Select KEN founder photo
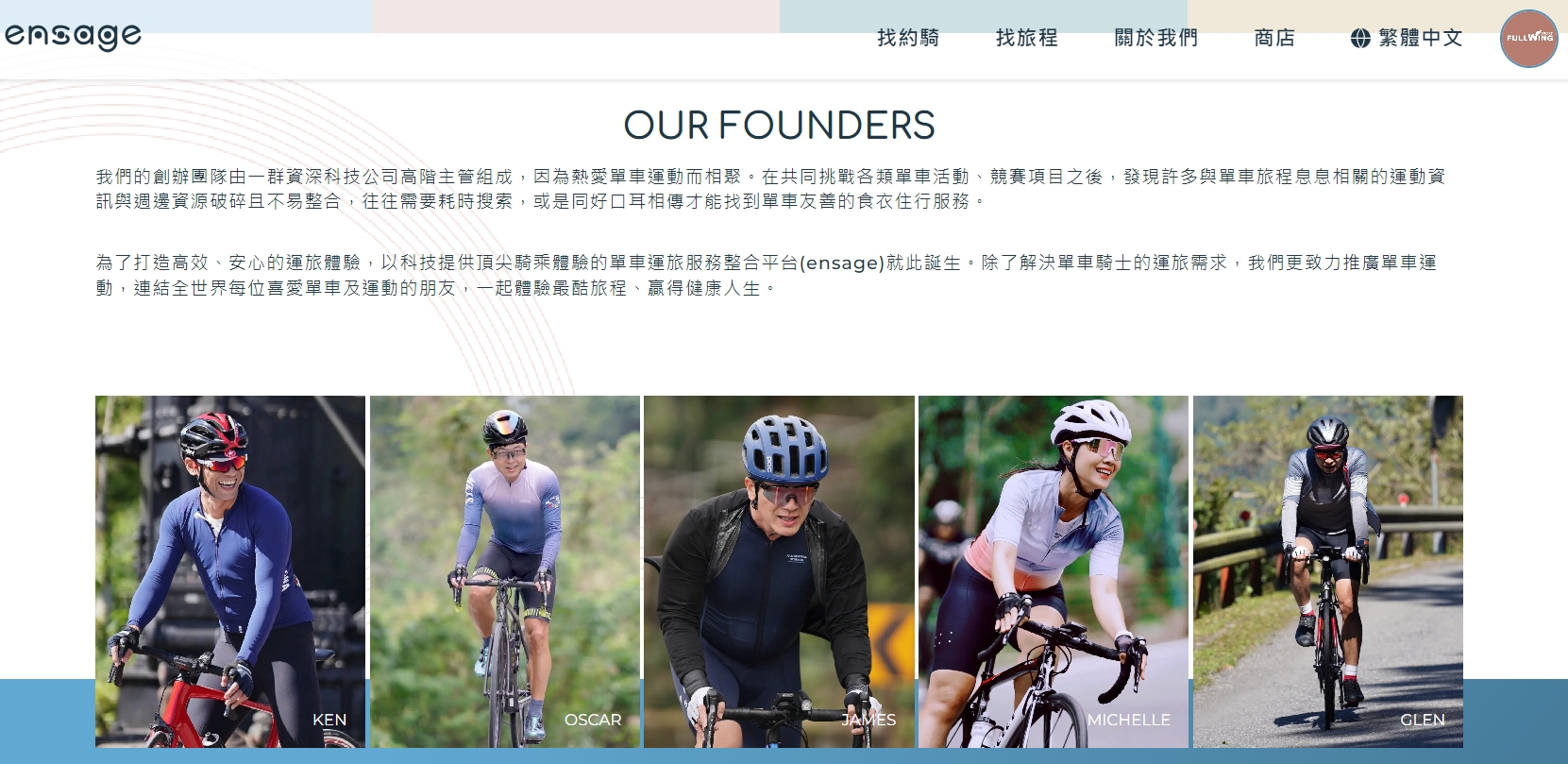 pos(230,571)
